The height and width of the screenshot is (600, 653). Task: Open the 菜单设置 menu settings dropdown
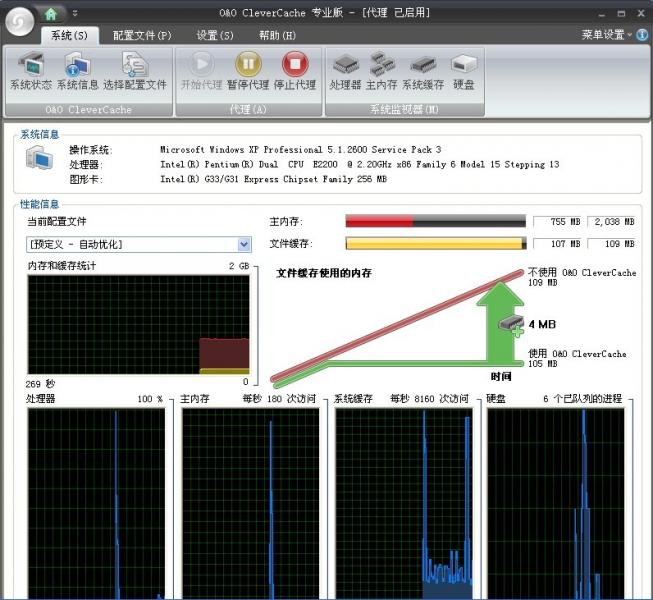point(606,35)
